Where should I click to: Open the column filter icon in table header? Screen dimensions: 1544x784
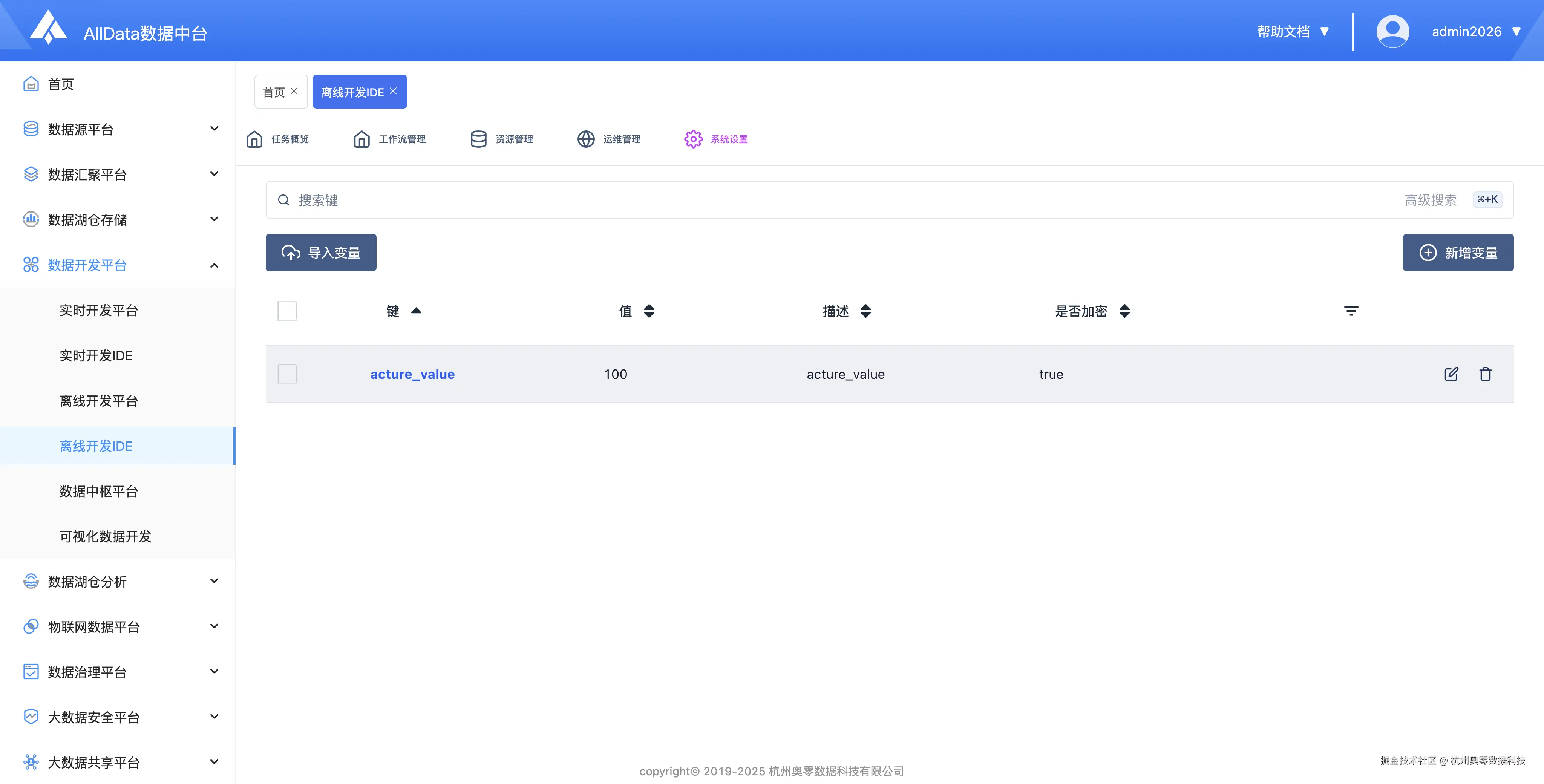(1351, 311)
